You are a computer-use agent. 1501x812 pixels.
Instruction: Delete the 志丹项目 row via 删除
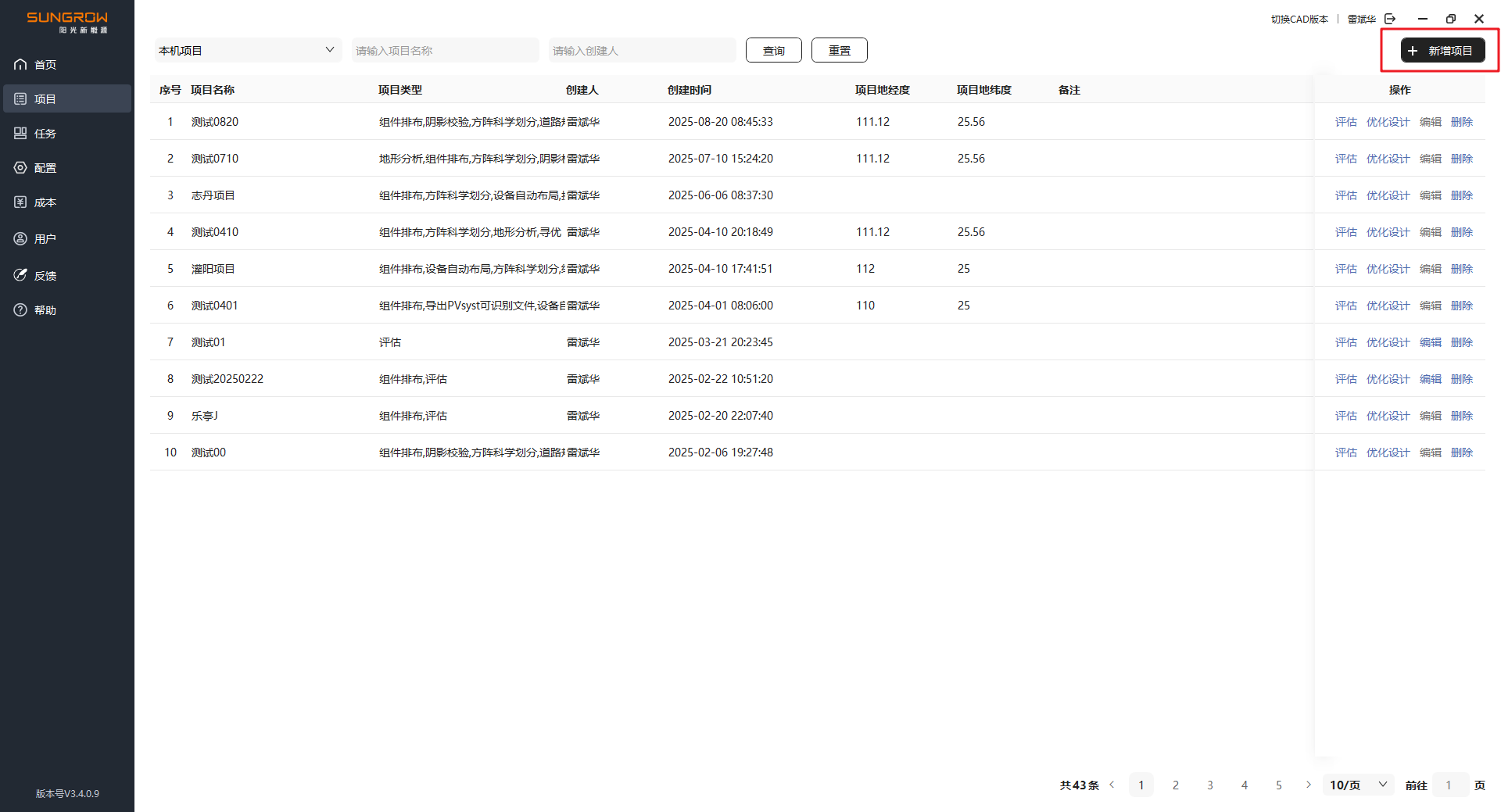coord(1461,195)
